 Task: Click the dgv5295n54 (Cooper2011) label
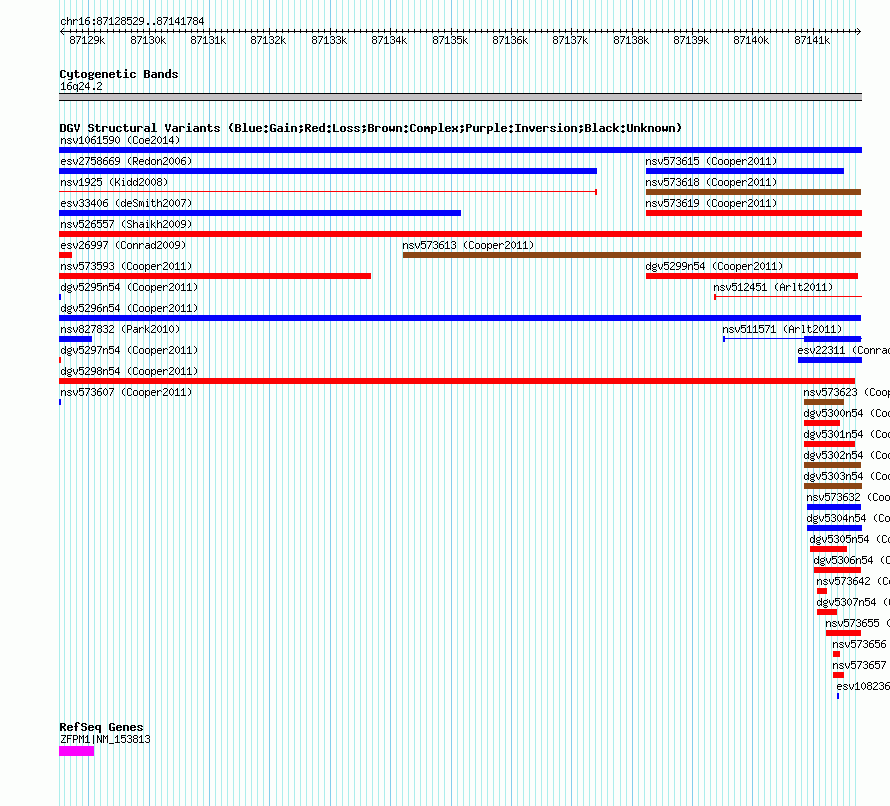coord(129,287)
